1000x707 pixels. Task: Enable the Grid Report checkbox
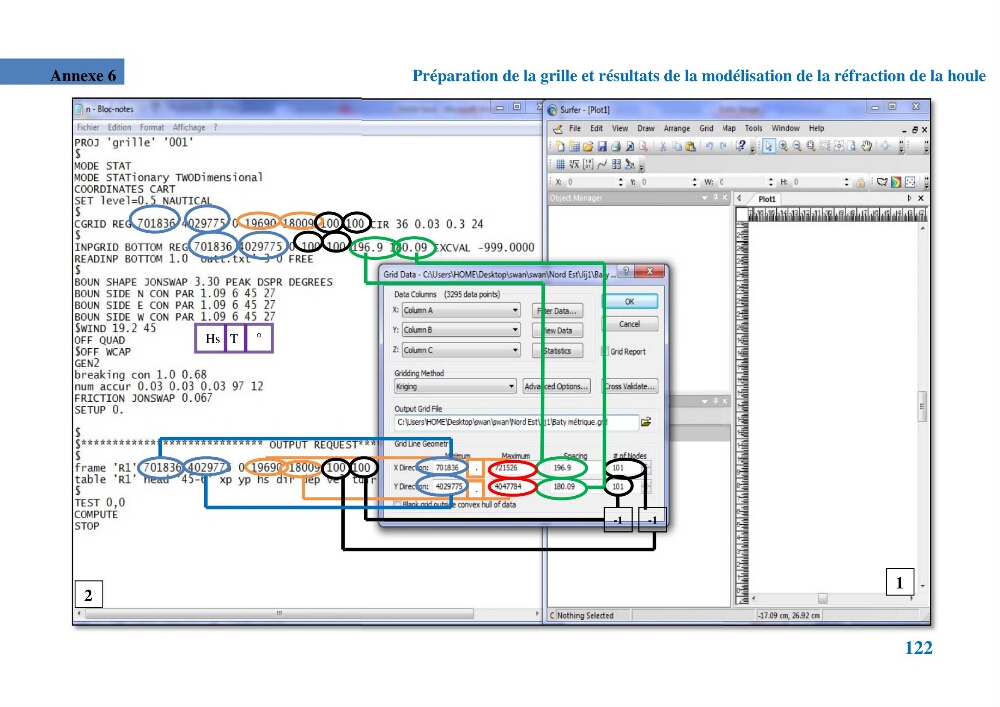[x=605, y=351]
